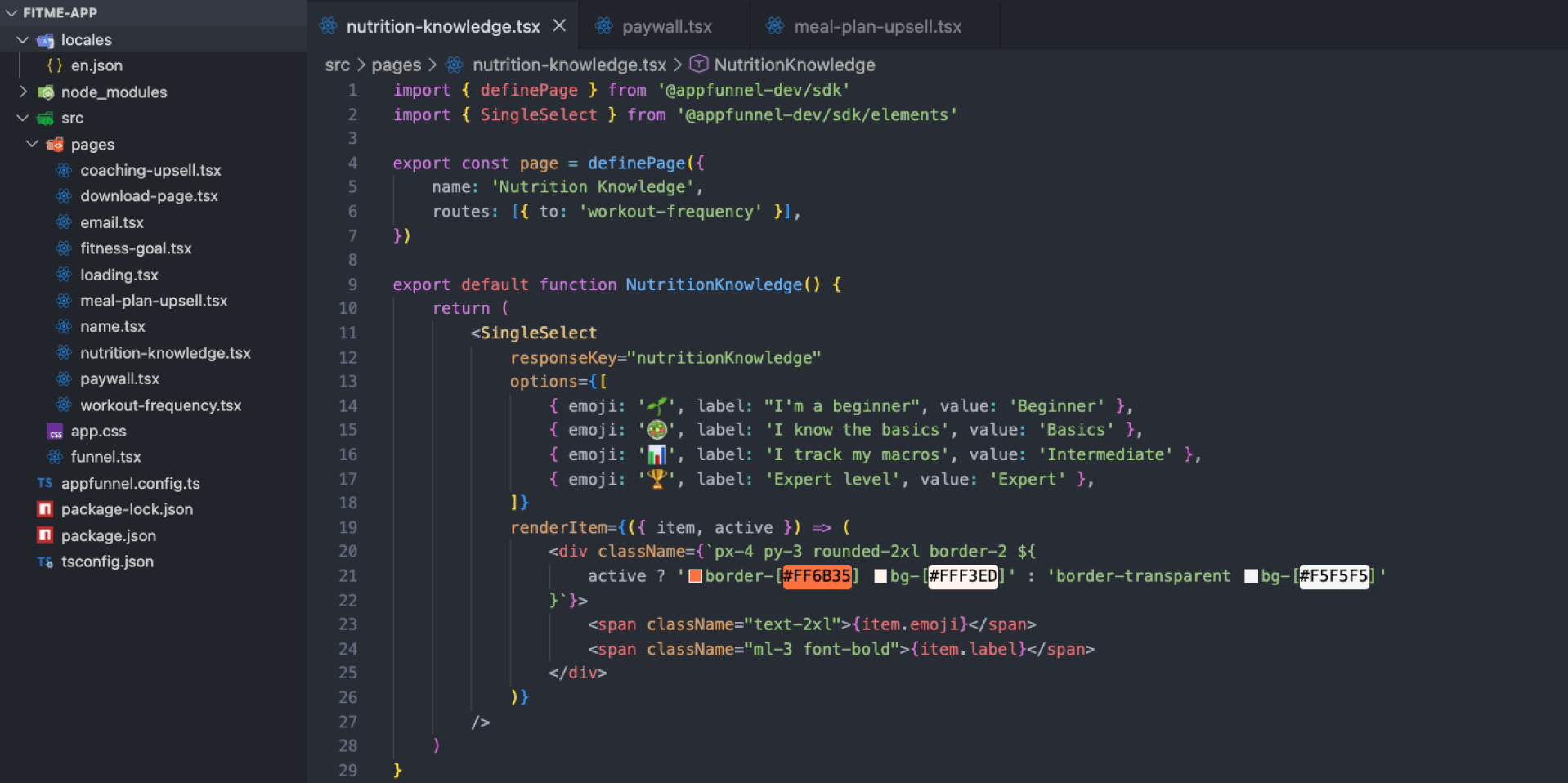Select the React icon beside paywall.tsx in sidebar
This screenshot has width=1568, height=783.
point(64,378)
